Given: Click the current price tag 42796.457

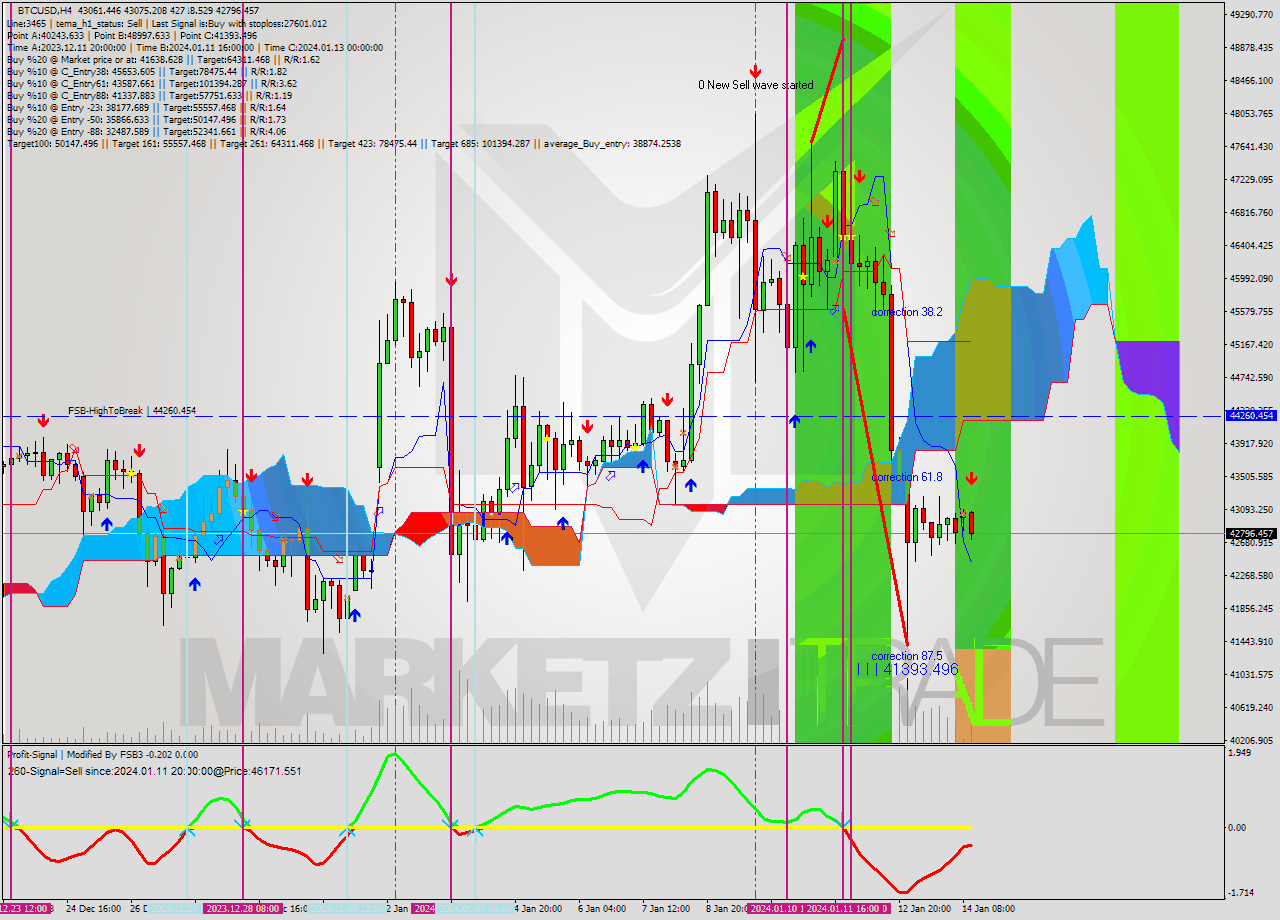Looking at the screenshot, I should [1250, 533].
